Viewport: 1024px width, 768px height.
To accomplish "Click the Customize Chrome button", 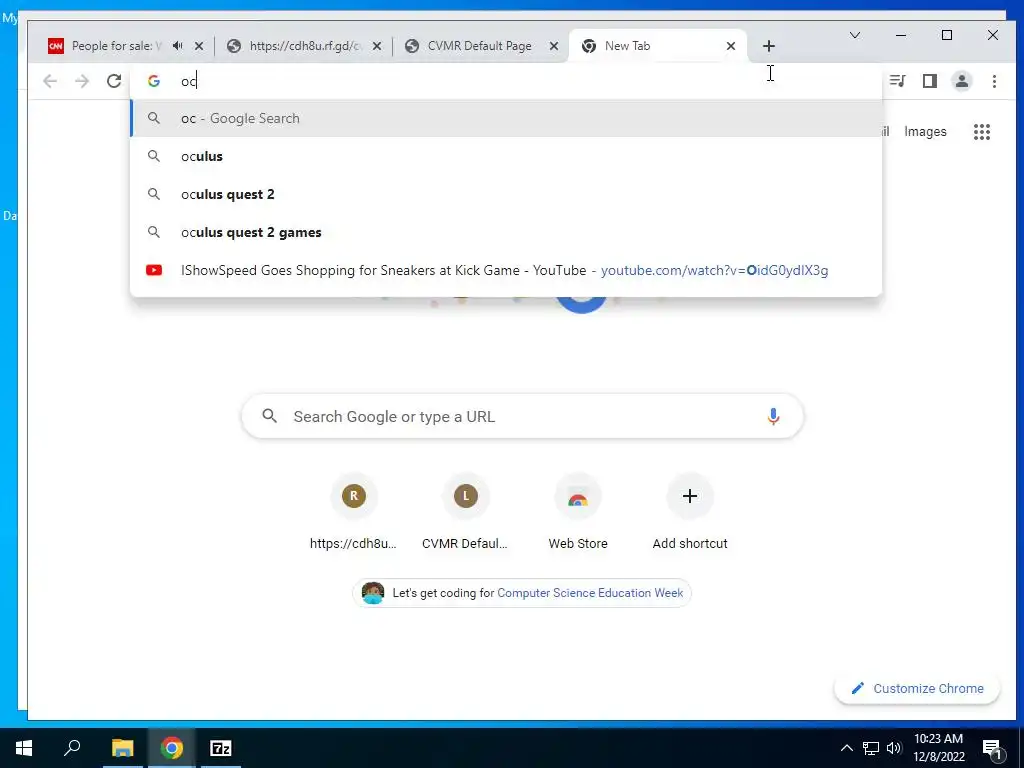I will pyautogui.click(x=917, y=688).
